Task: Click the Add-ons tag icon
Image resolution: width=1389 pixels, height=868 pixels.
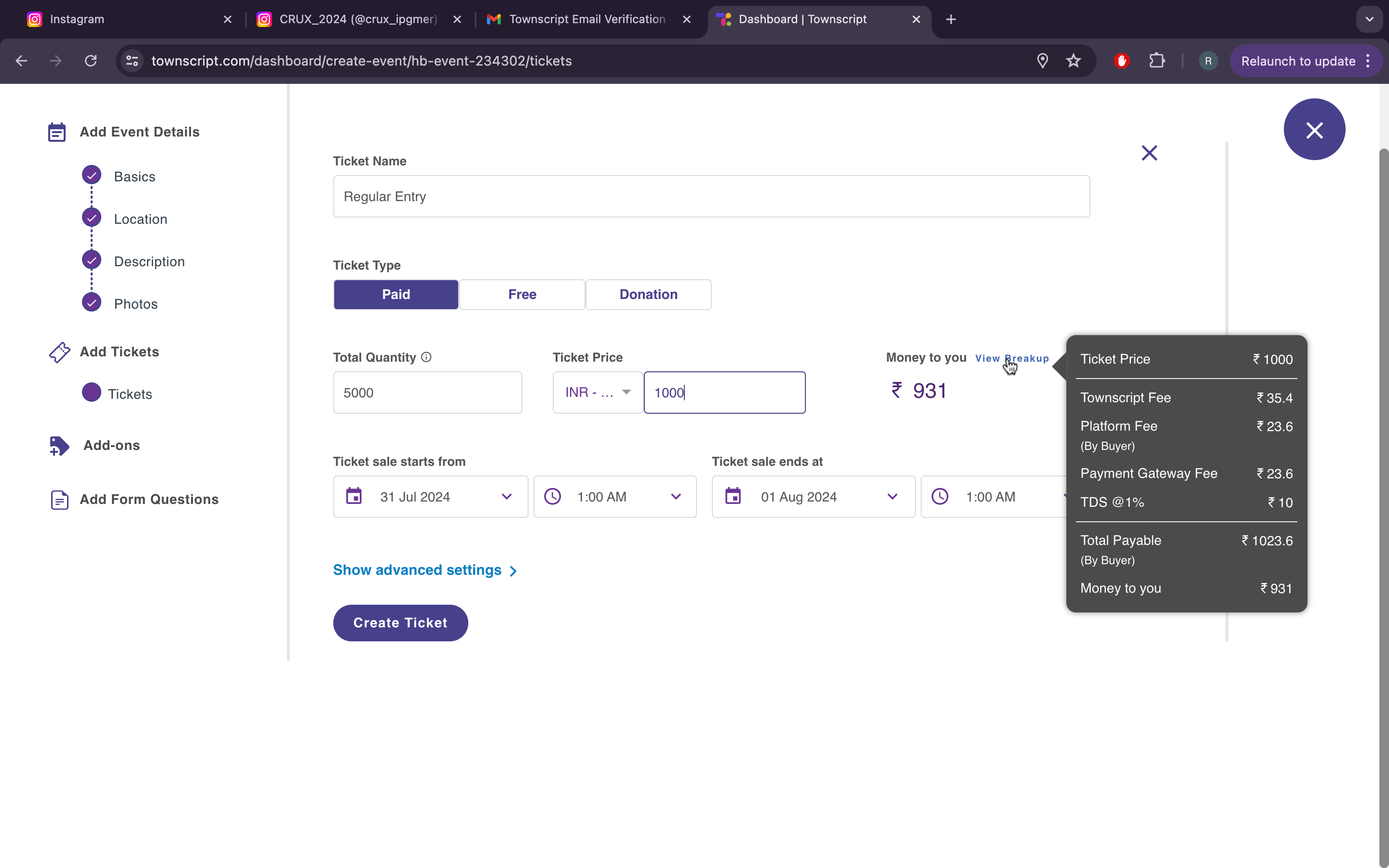Action: [x=59, y=446]
